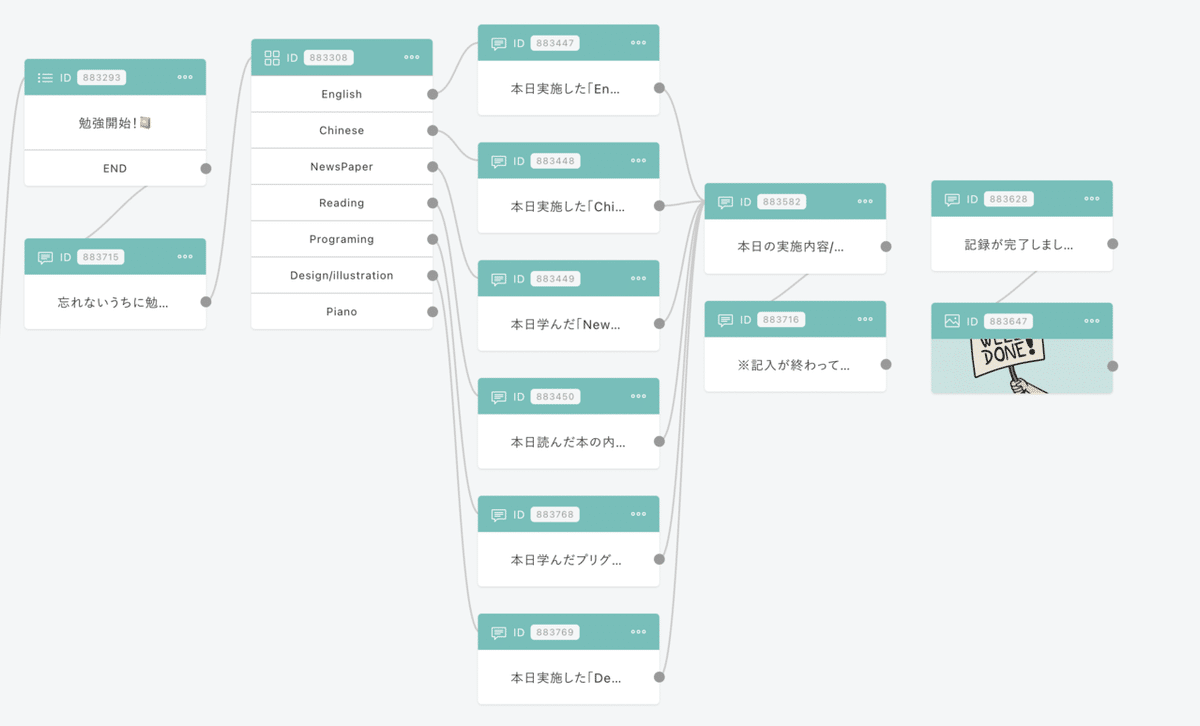Viewport: 1200px width, 726px height.
Task: Click the image icon on node 883647
Action: (950, 321)
